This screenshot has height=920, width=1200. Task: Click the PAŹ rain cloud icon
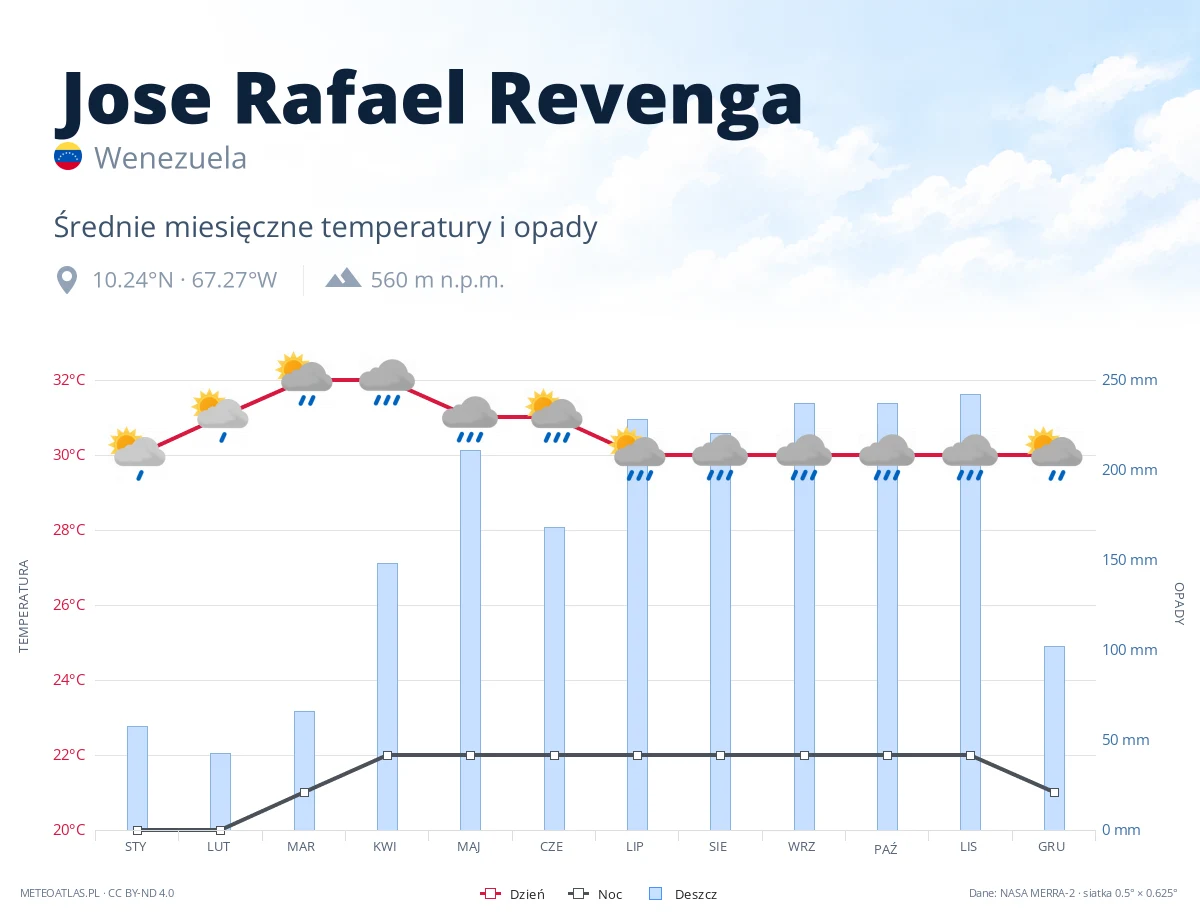coord(887,457)
